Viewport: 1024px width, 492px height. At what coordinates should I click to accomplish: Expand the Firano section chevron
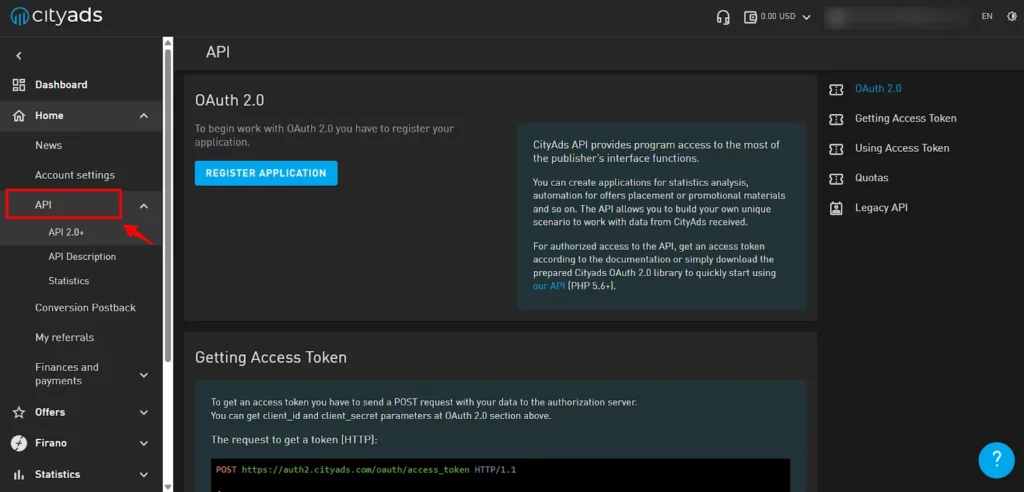(144, 443)
